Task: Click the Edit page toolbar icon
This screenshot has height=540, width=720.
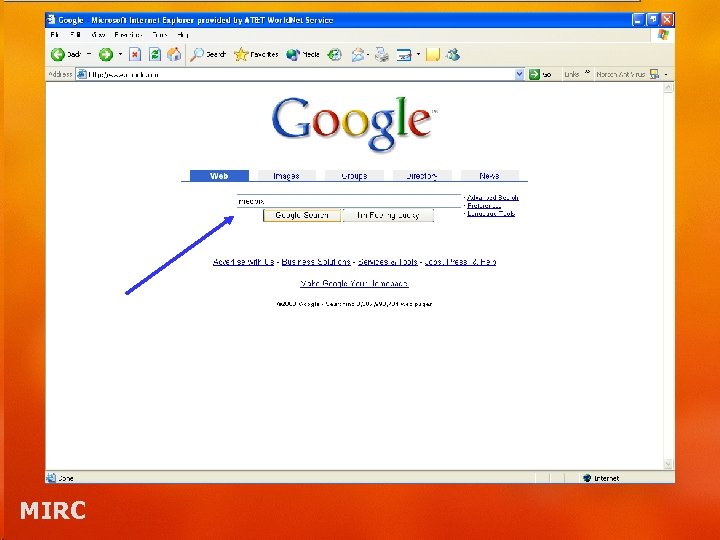Action: click(404, 55)
